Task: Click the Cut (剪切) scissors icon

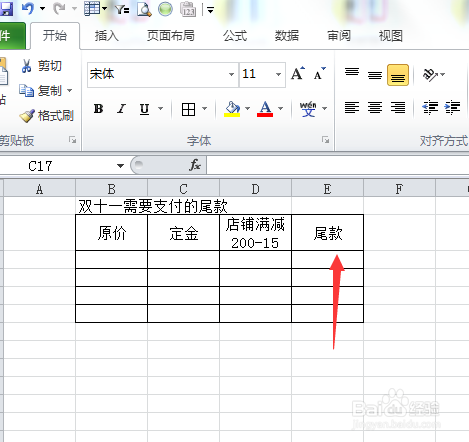Action: click(x=26, y=66)
